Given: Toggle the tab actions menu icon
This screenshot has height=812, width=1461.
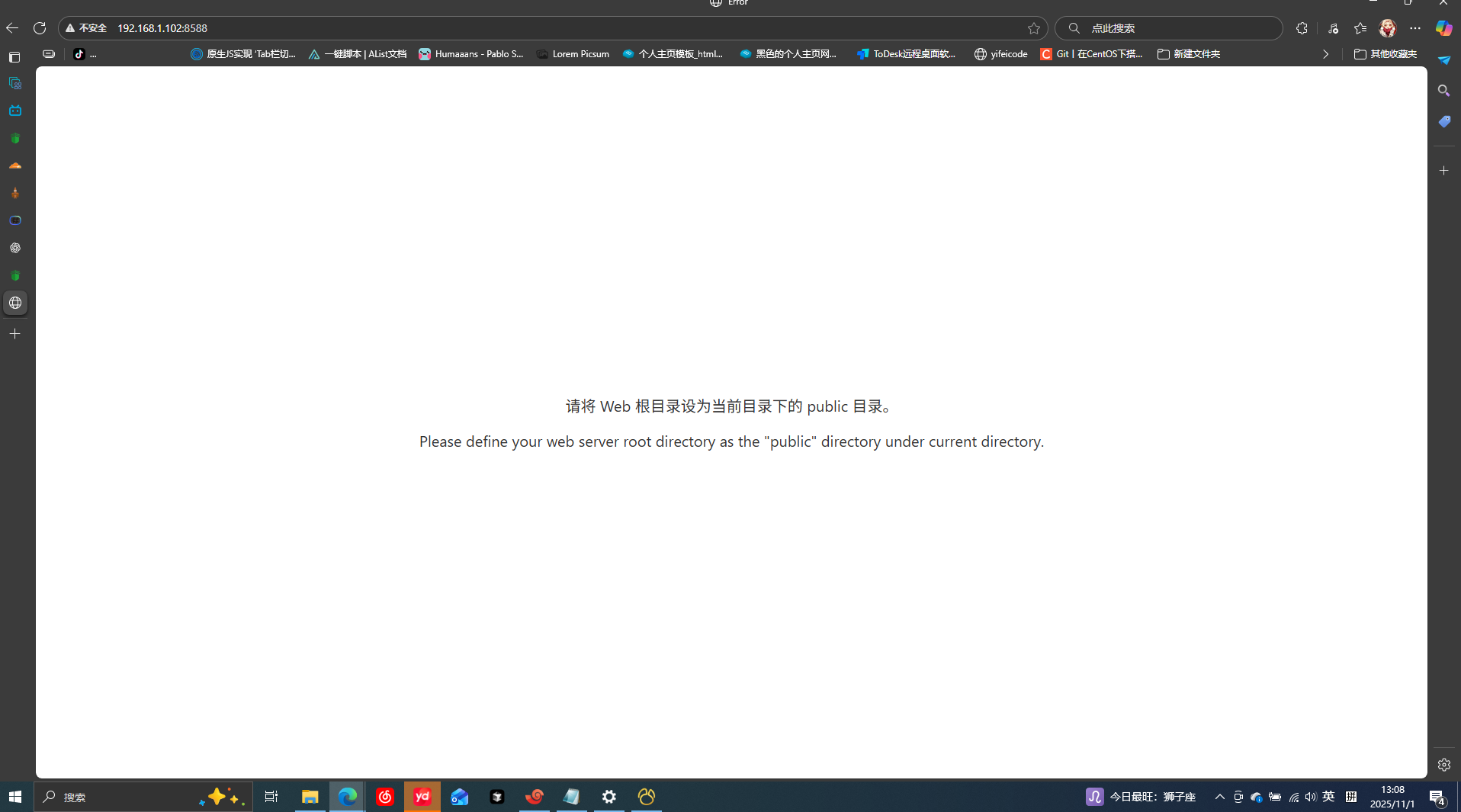Looking at the screenshot, I should [x=14, y=57].
